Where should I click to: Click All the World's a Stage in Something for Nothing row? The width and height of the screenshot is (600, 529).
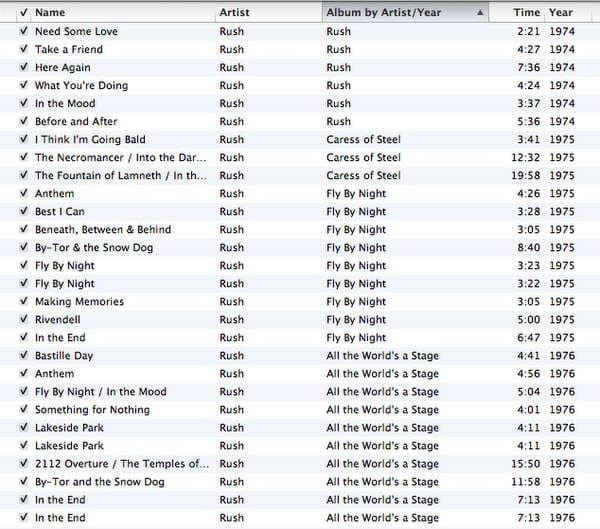tap(382, 410)
